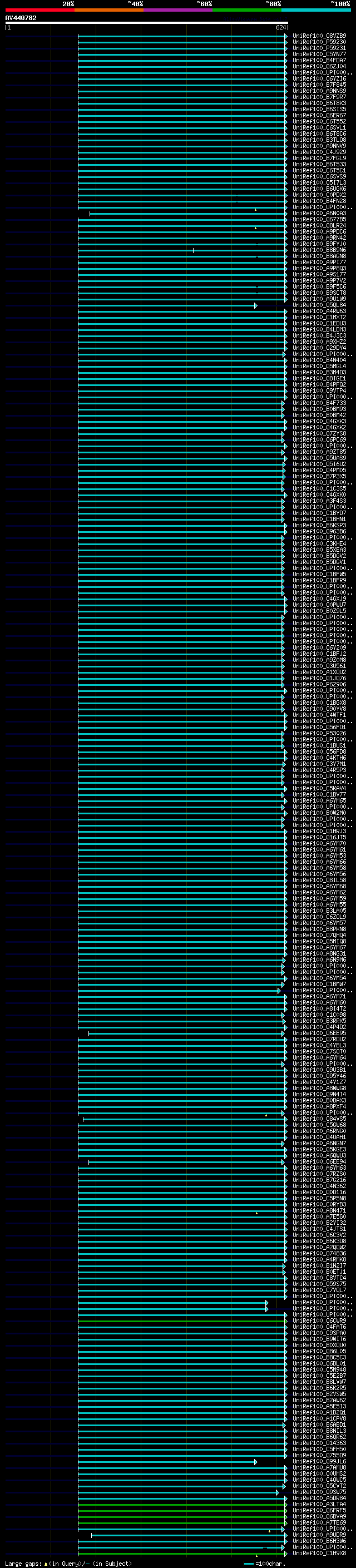Click label UniRef100_Q6ER67
The height and width of the screenshot is (1568, 356).
[x=319, y=116]
